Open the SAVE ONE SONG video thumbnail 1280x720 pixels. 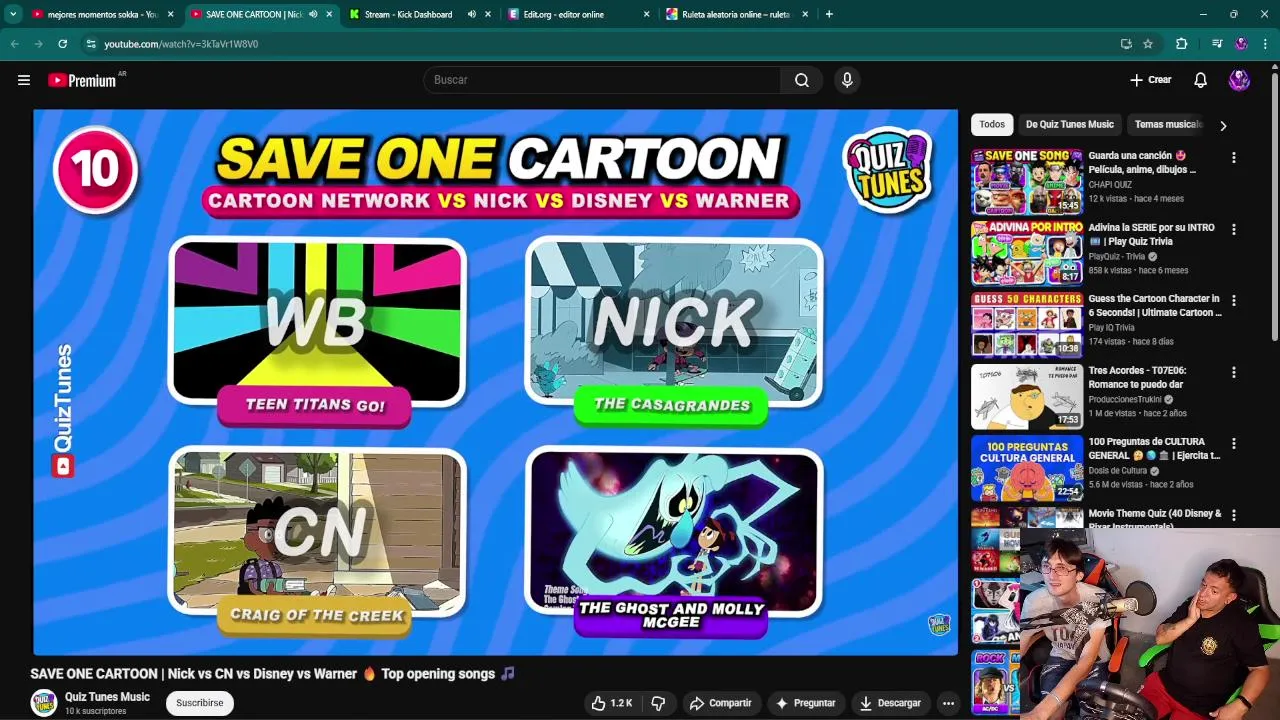(x=1027, y=182)
